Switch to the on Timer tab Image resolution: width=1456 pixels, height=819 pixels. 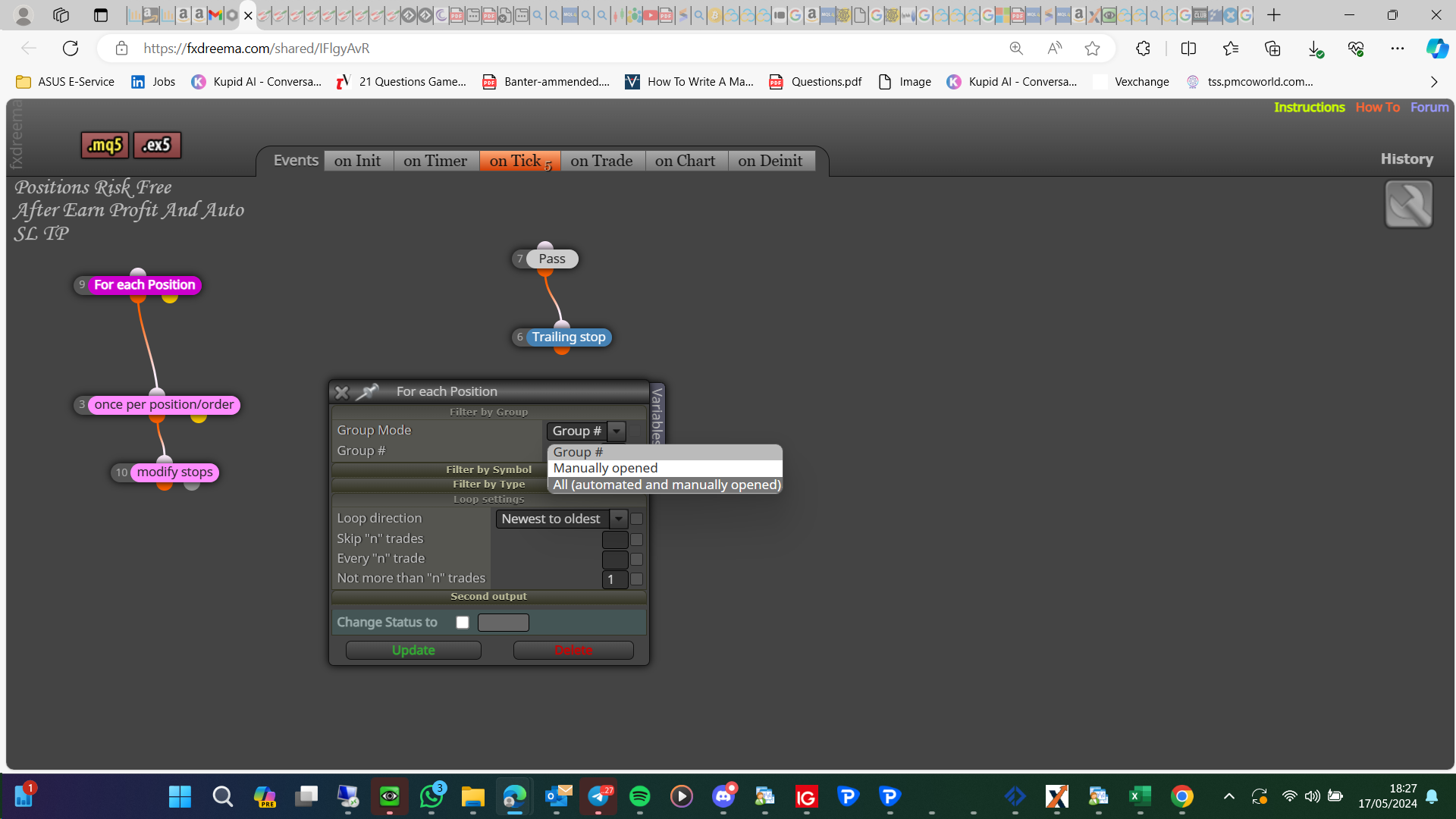click(435, 161)
